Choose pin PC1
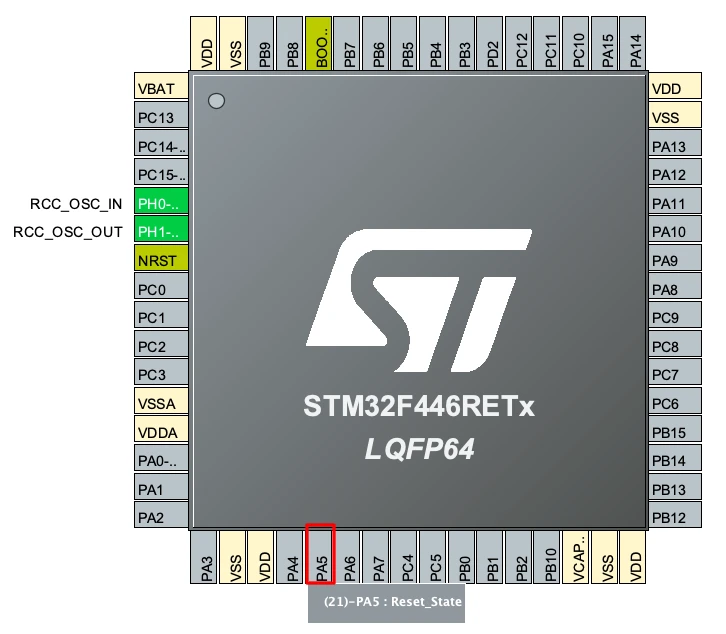 pyautogui.click(x=161, y=314)
